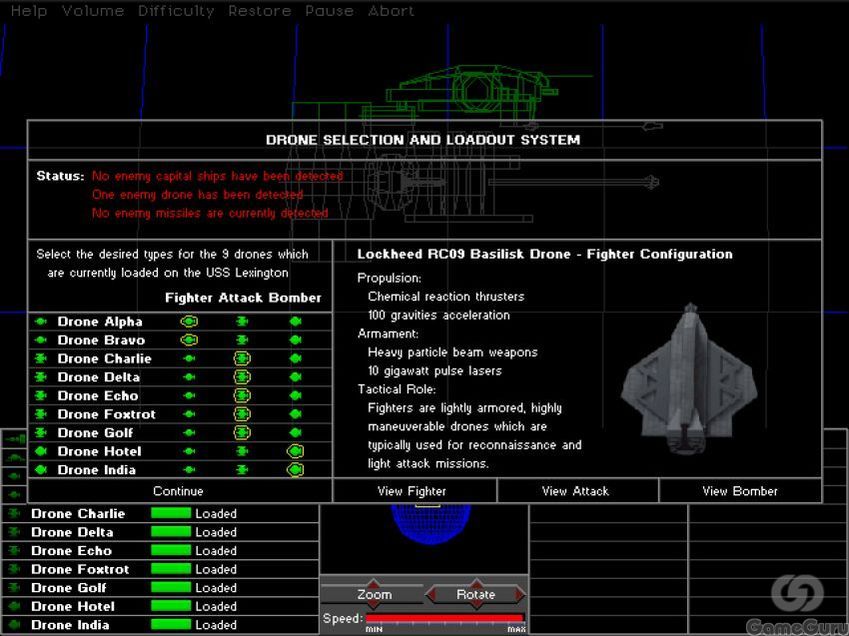Click the type icon left of Drone Hotel

[x=41, y=451]
